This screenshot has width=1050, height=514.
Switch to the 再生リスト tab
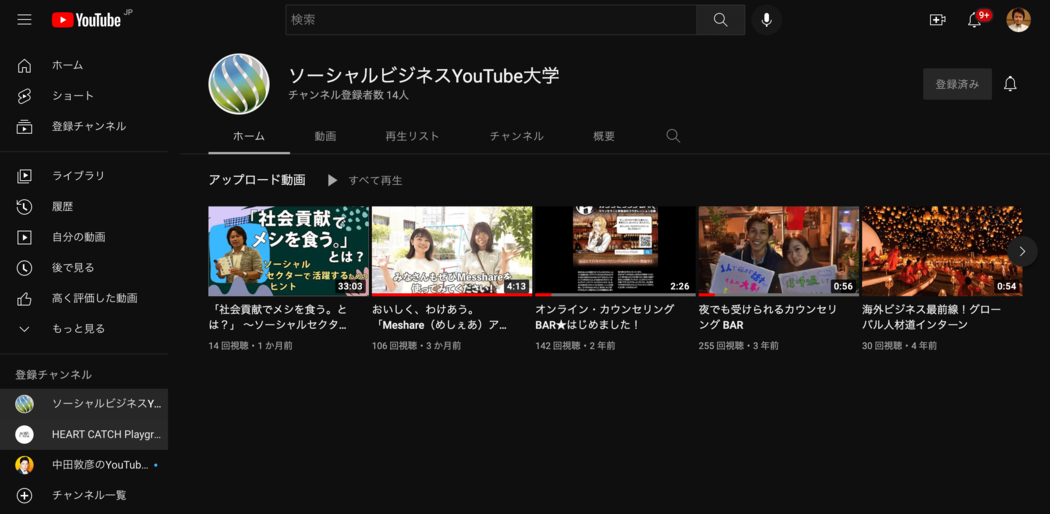(x=412, y=136)
